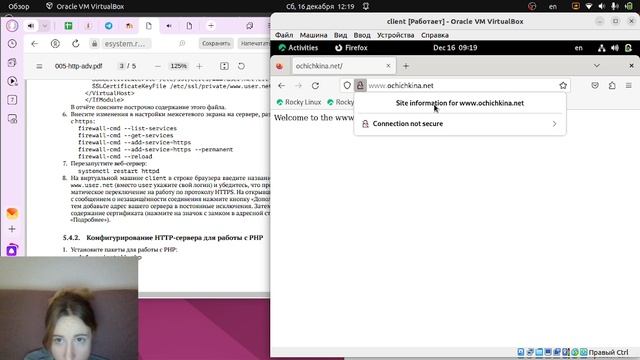This screenshot has height=360, width=640.
Task: Click the mail icon in browser sidebar
Action: pyautogui.click(x=12, y=213)
